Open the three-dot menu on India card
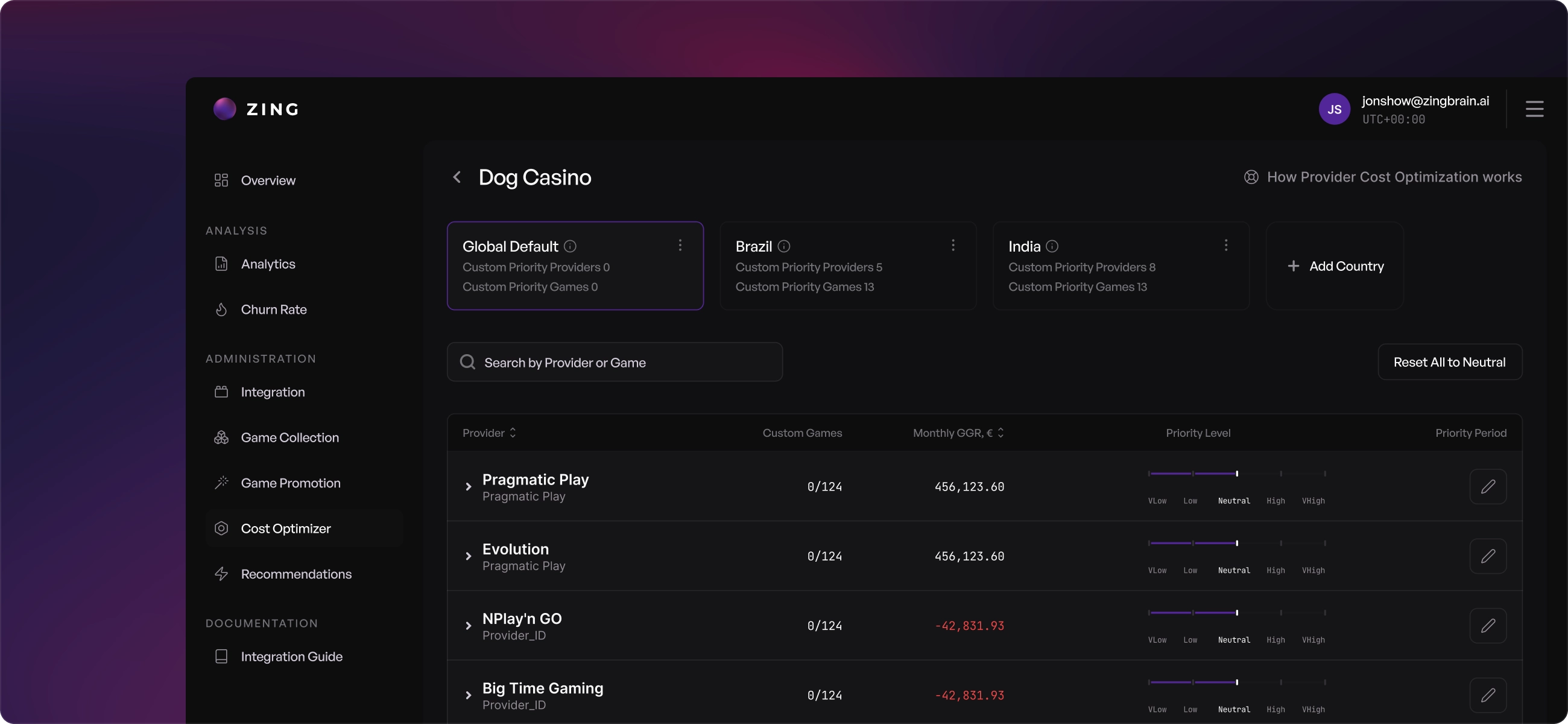1568x724 pixels. click(x=1226, y=245)
